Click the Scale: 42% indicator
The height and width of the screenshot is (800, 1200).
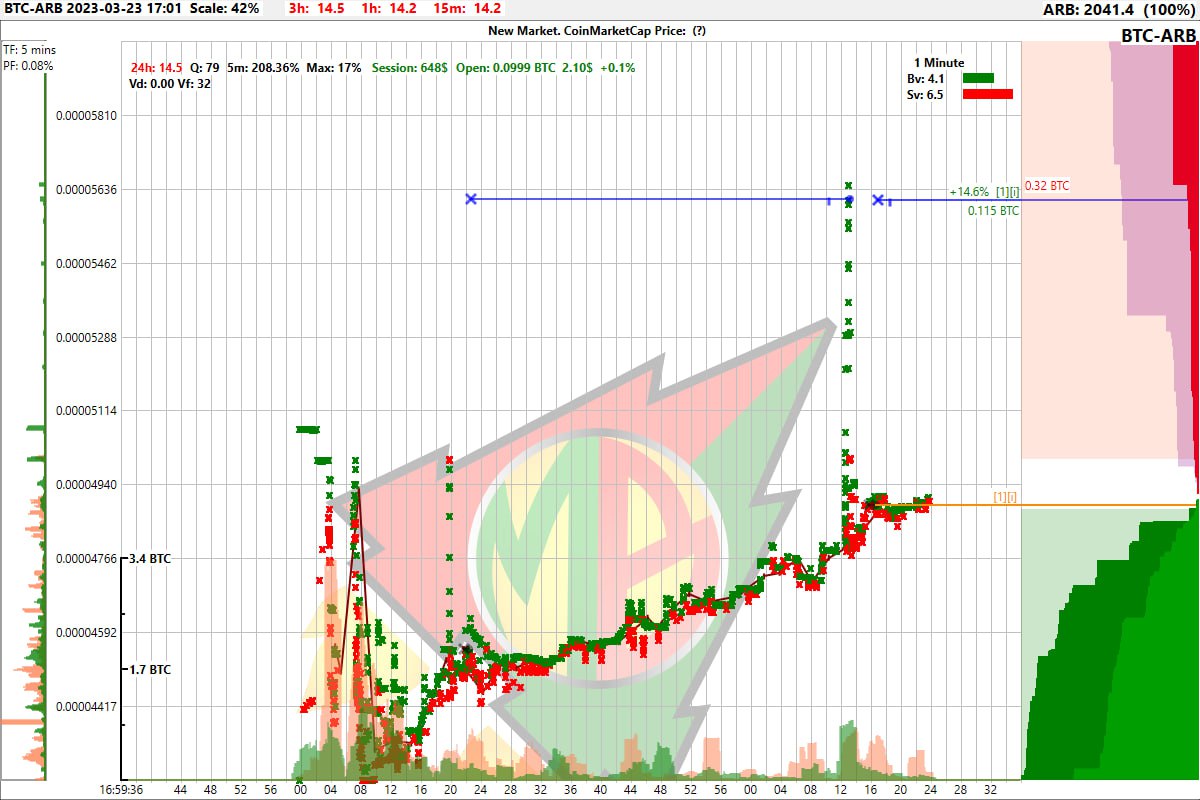224,8
